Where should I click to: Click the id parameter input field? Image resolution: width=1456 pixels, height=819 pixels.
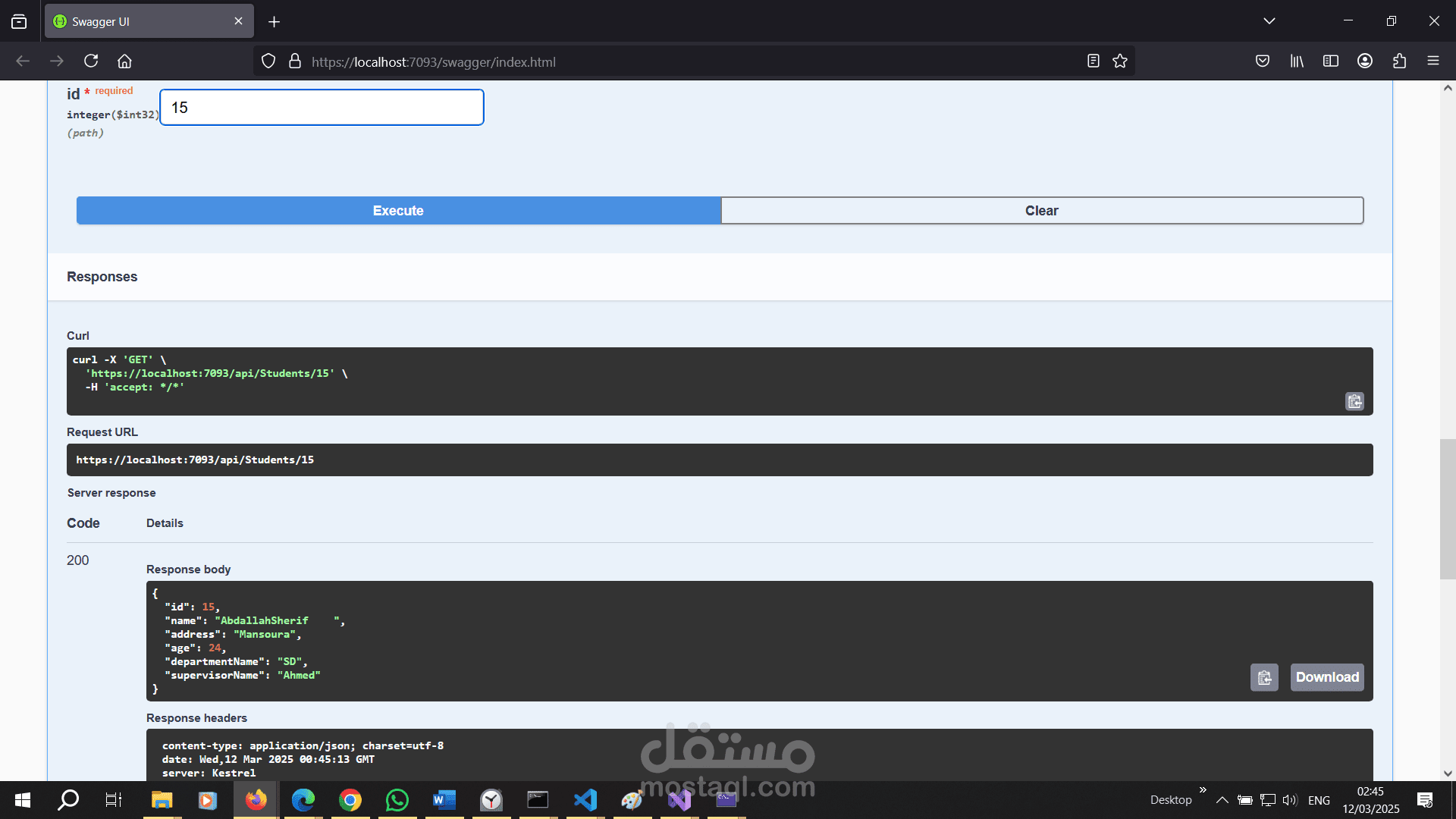click(322, 108)
